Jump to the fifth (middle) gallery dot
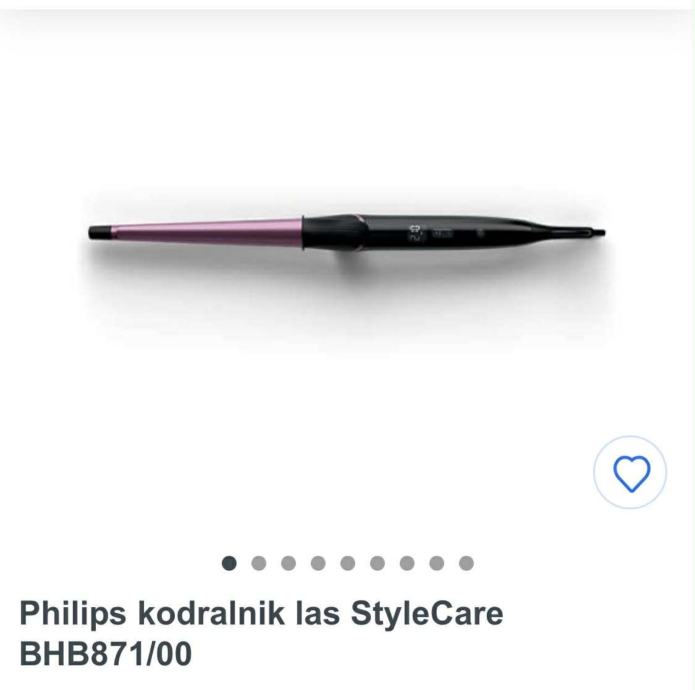Viewport: 695px width, 690px height. coord(348,563)
